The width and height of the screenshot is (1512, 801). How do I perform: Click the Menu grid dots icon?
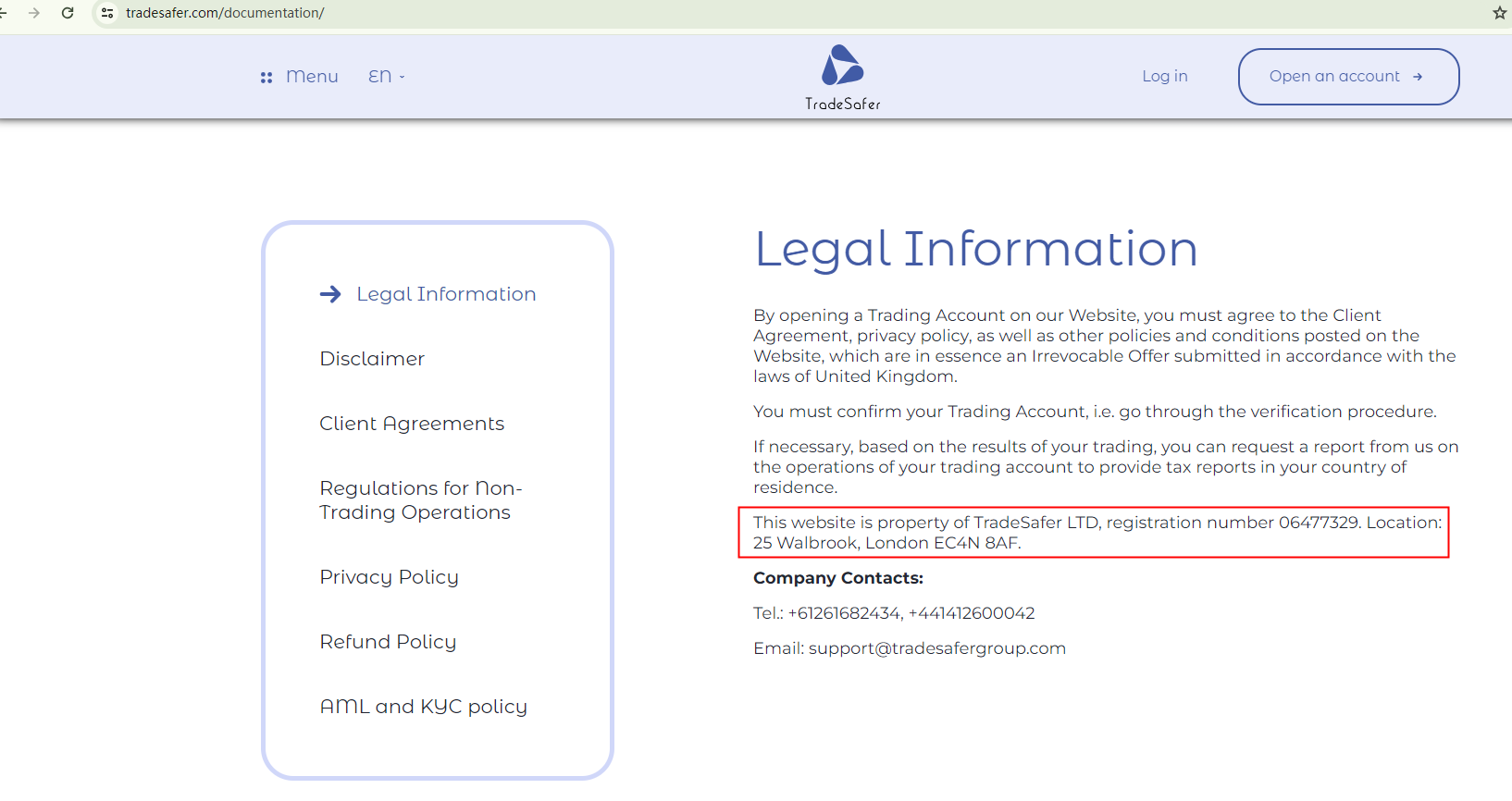coord(266,78)
